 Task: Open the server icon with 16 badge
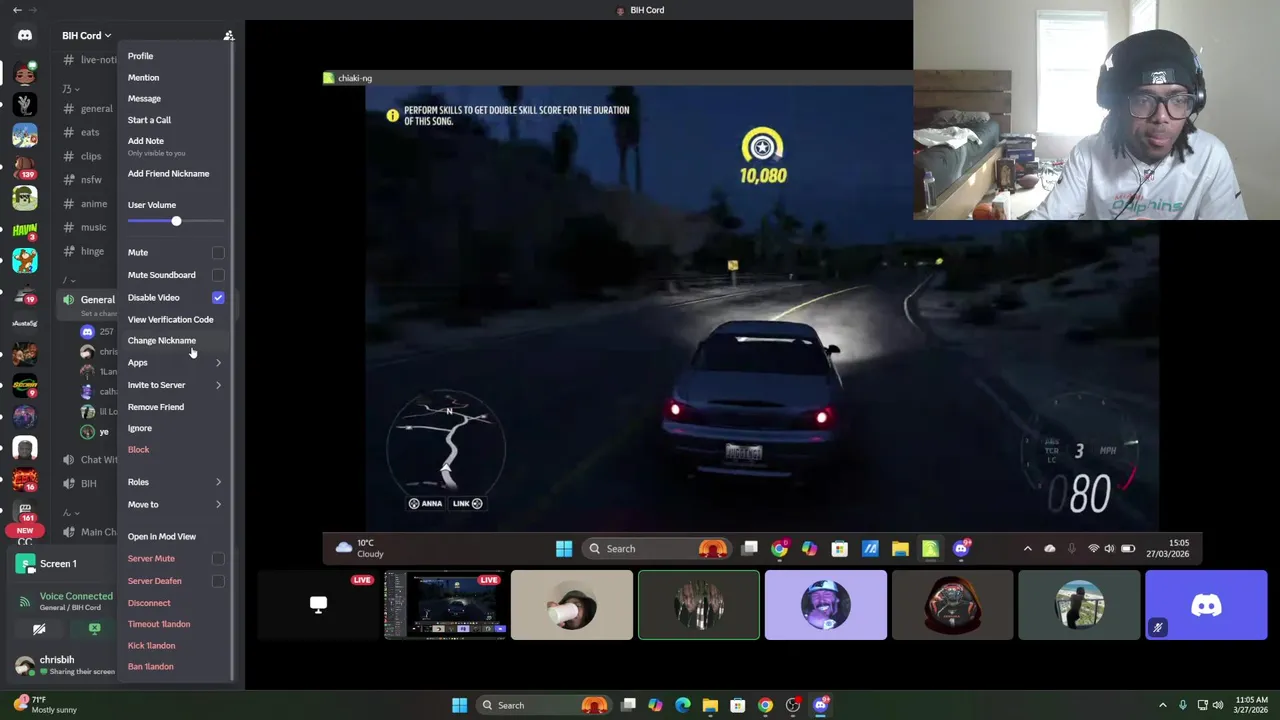pos(25,480)
